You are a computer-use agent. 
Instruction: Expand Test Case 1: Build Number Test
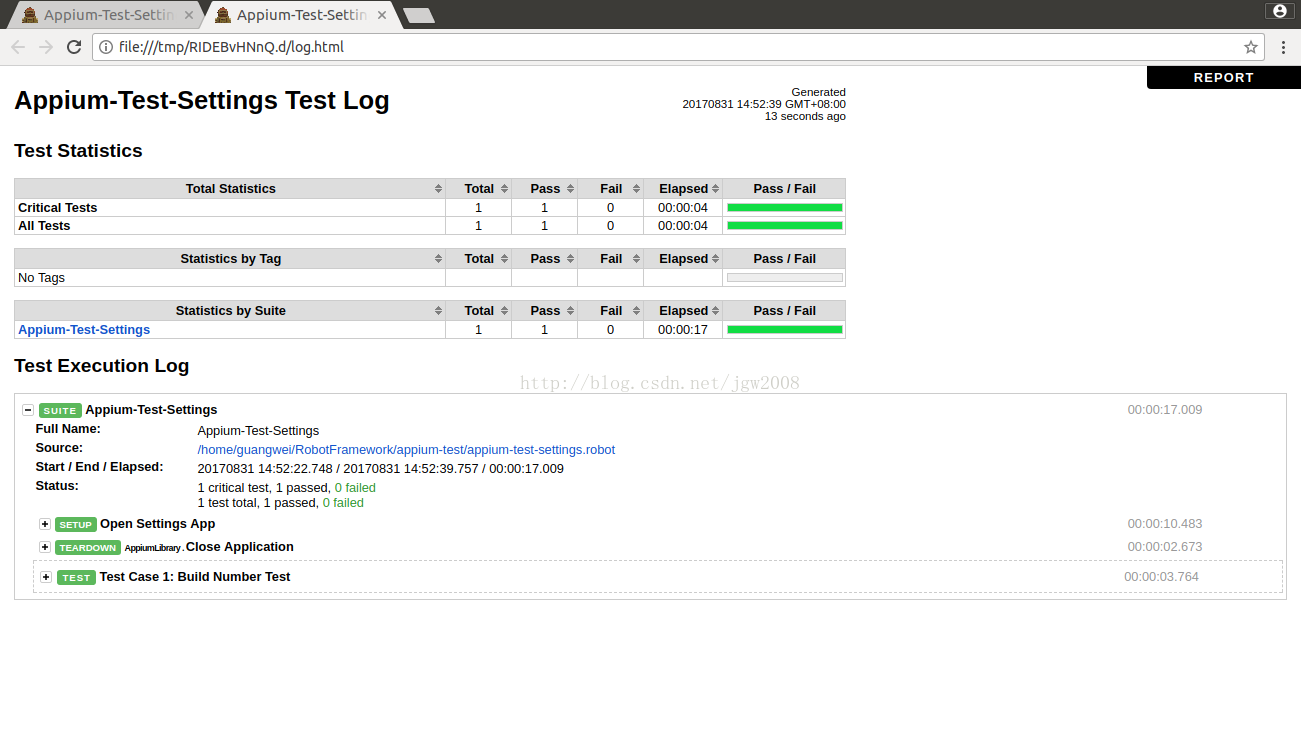coord(46,577)
